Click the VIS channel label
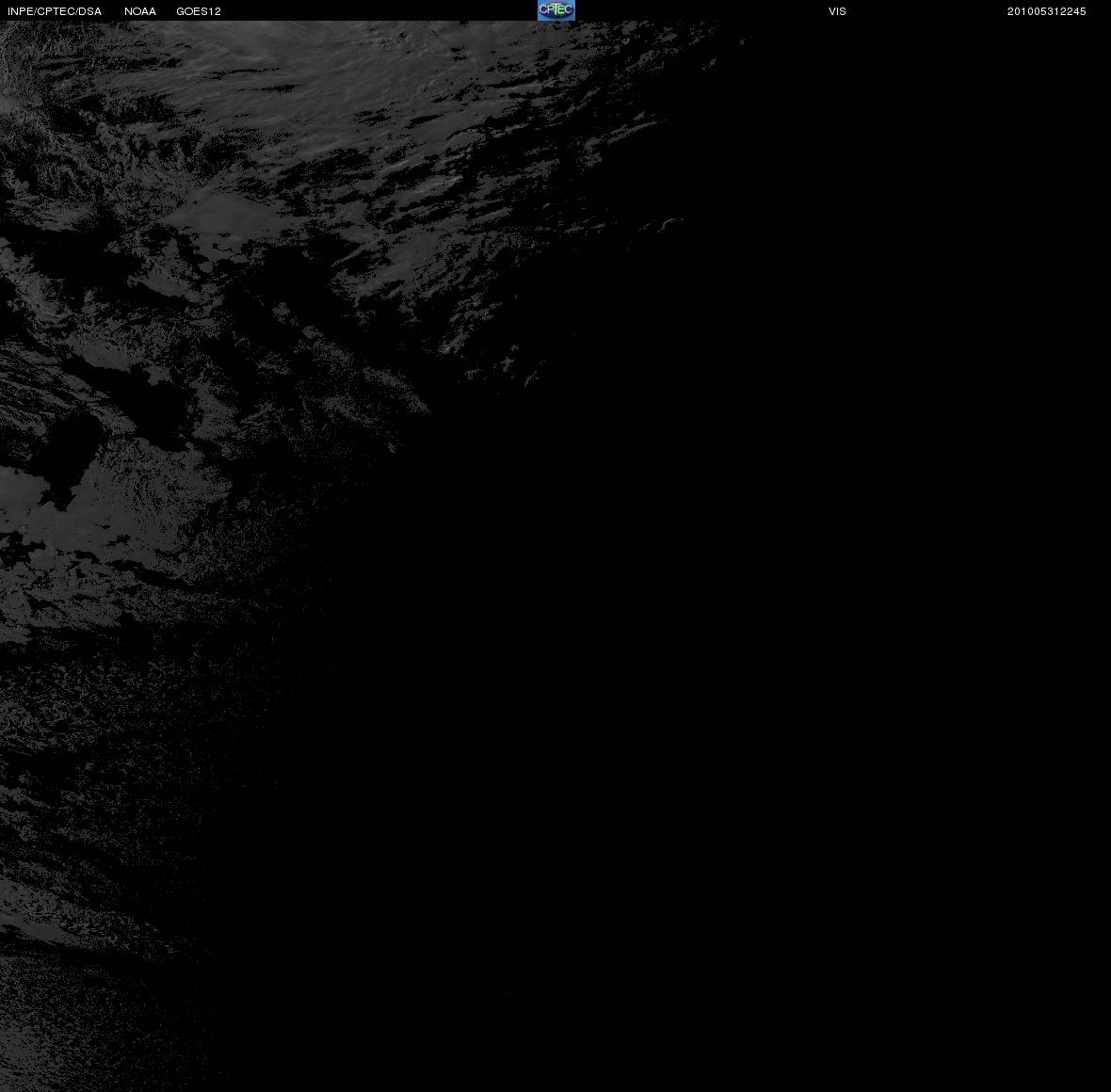Viewport: 1111px width, 1092px height. [x=838, y=11]
